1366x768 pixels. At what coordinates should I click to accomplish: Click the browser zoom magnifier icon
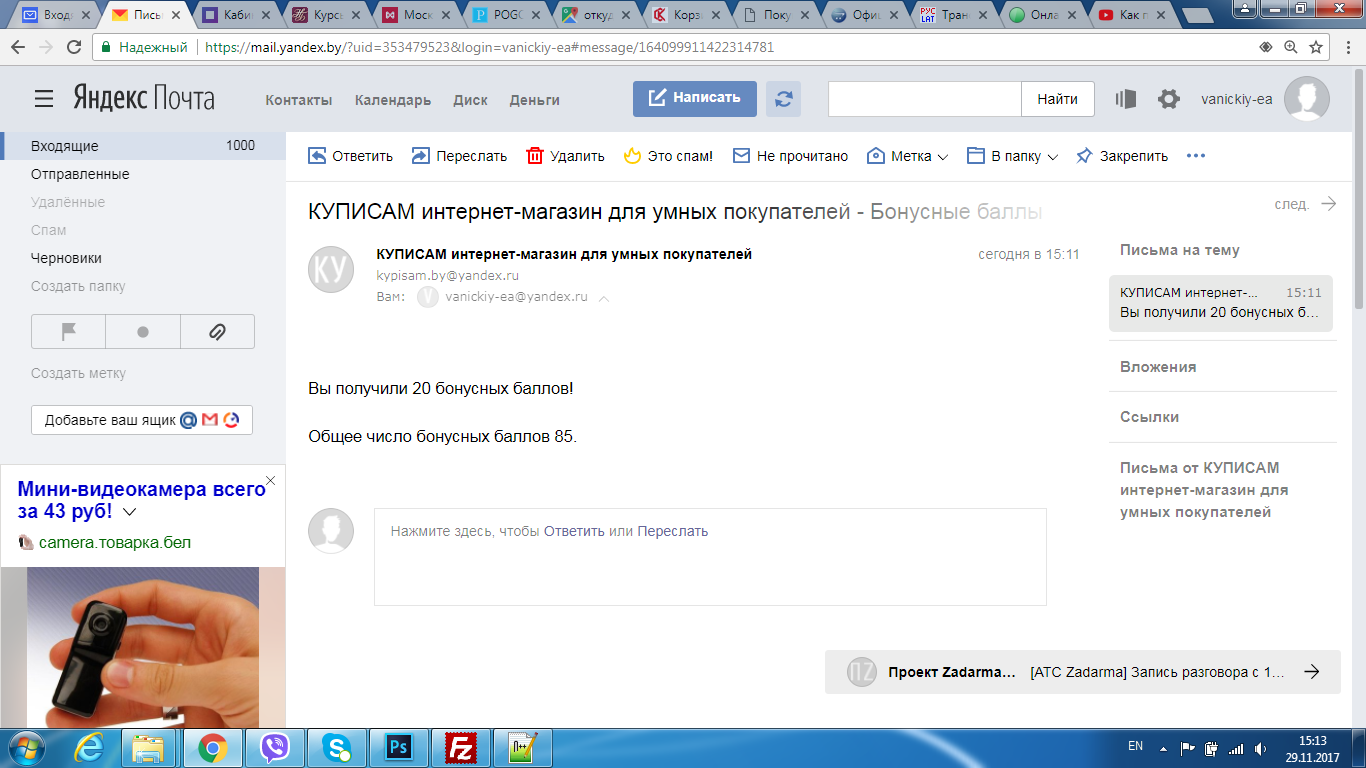(x=1291, y=47)
